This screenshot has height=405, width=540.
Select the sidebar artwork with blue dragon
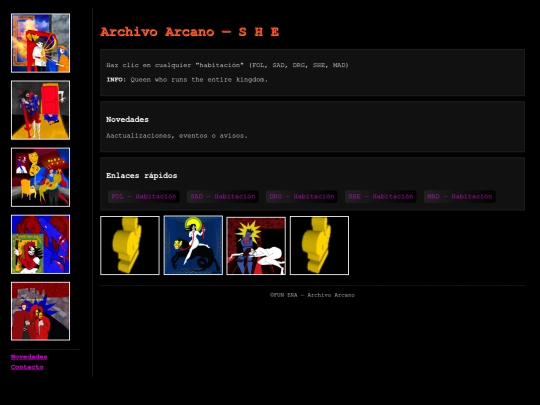click(x=40, y=245)
